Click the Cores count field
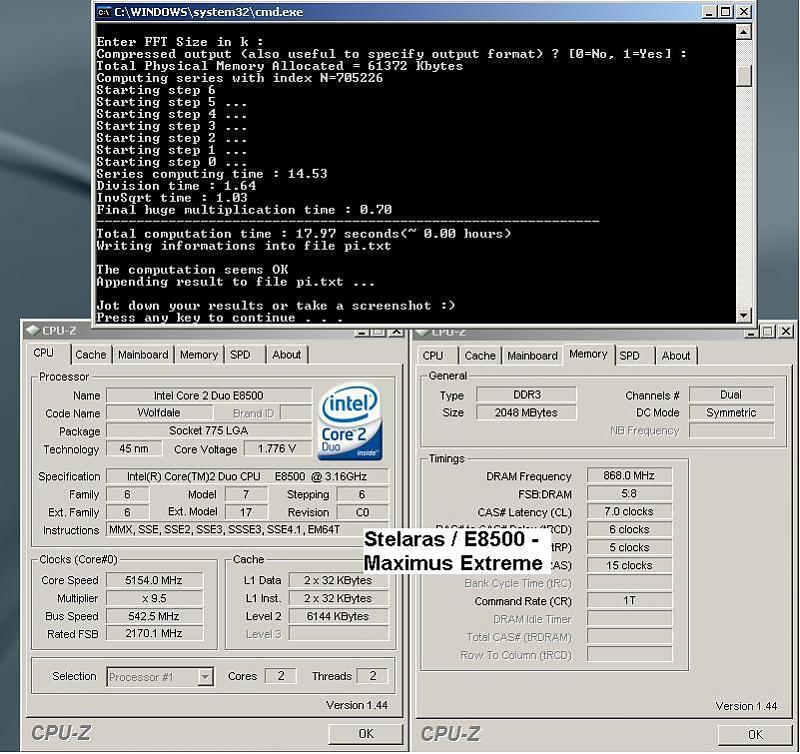Image resolution: width=800 pixels, height=754 pixels. 281,676
